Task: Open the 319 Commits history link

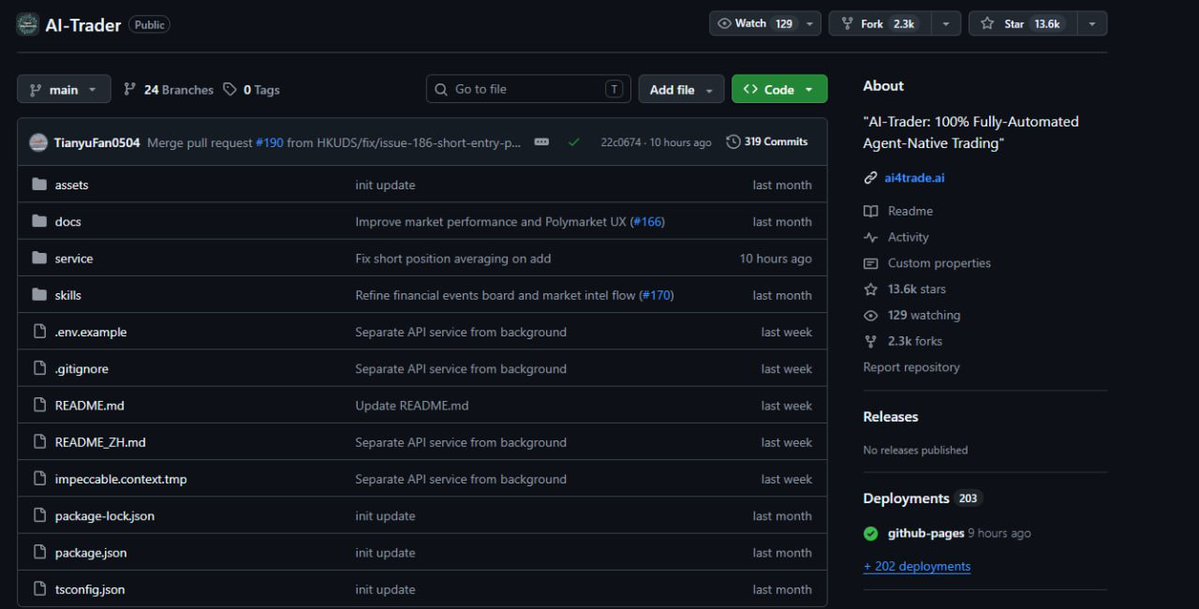Action: (767, 142)
